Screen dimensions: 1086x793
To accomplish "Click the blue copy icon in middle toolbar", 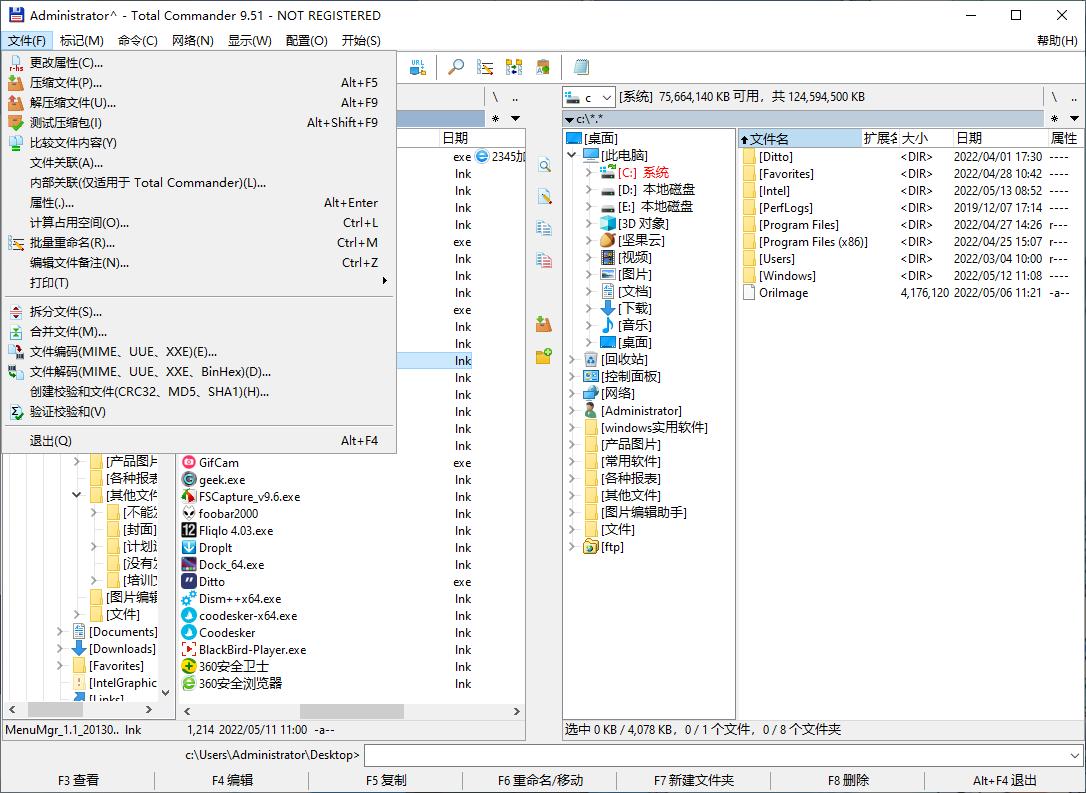I will point(544,227).
